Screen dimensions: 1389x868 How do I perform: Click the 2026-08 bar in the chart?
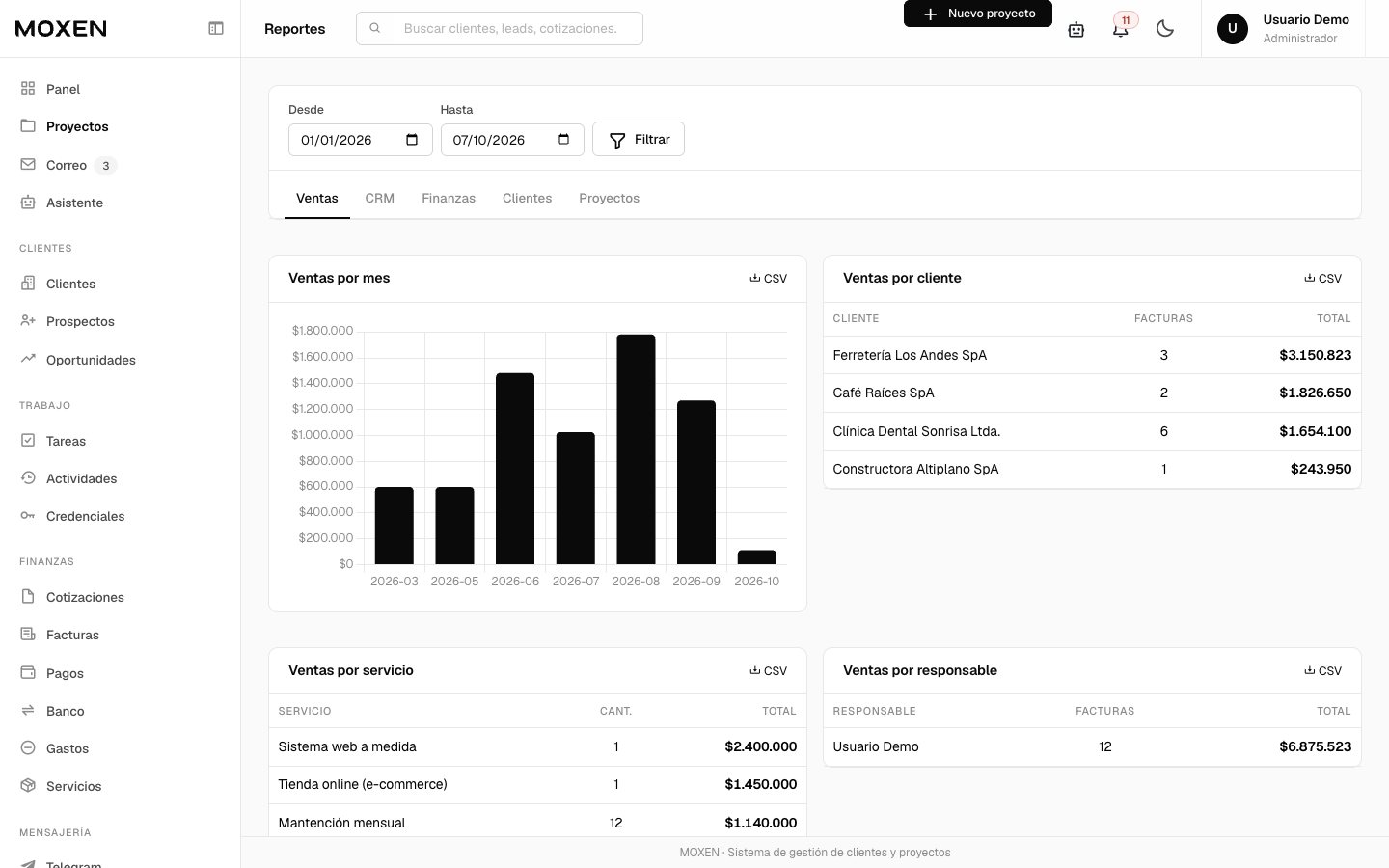point(636,449)
